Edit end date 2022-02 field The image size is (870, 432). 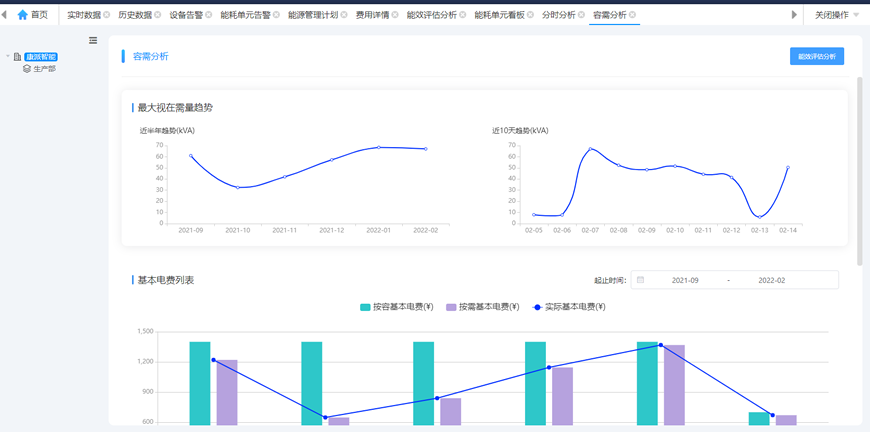pyautogui.click(x=772, y=280)
